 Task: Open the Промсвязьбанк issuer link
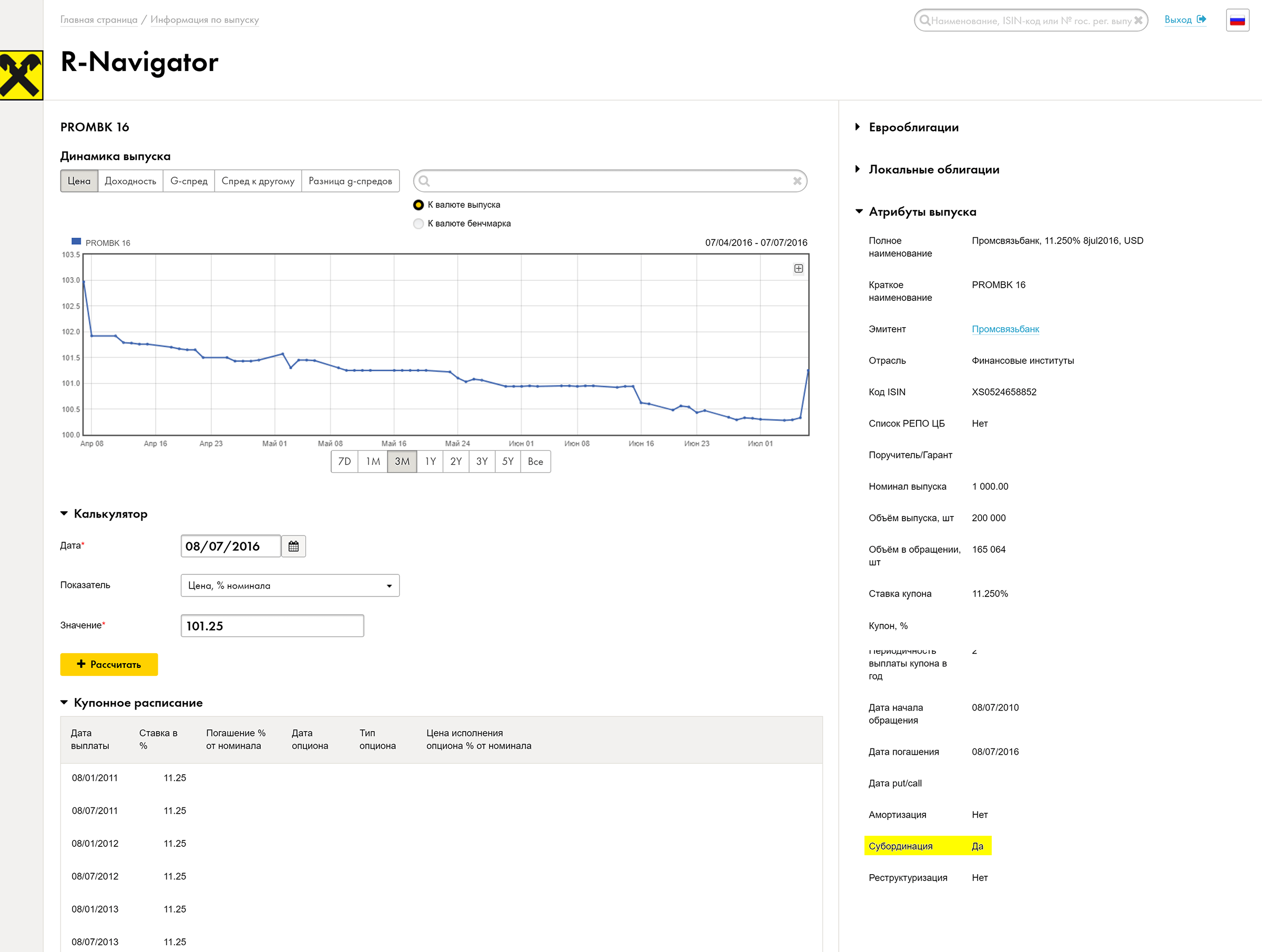(1005, 329)
